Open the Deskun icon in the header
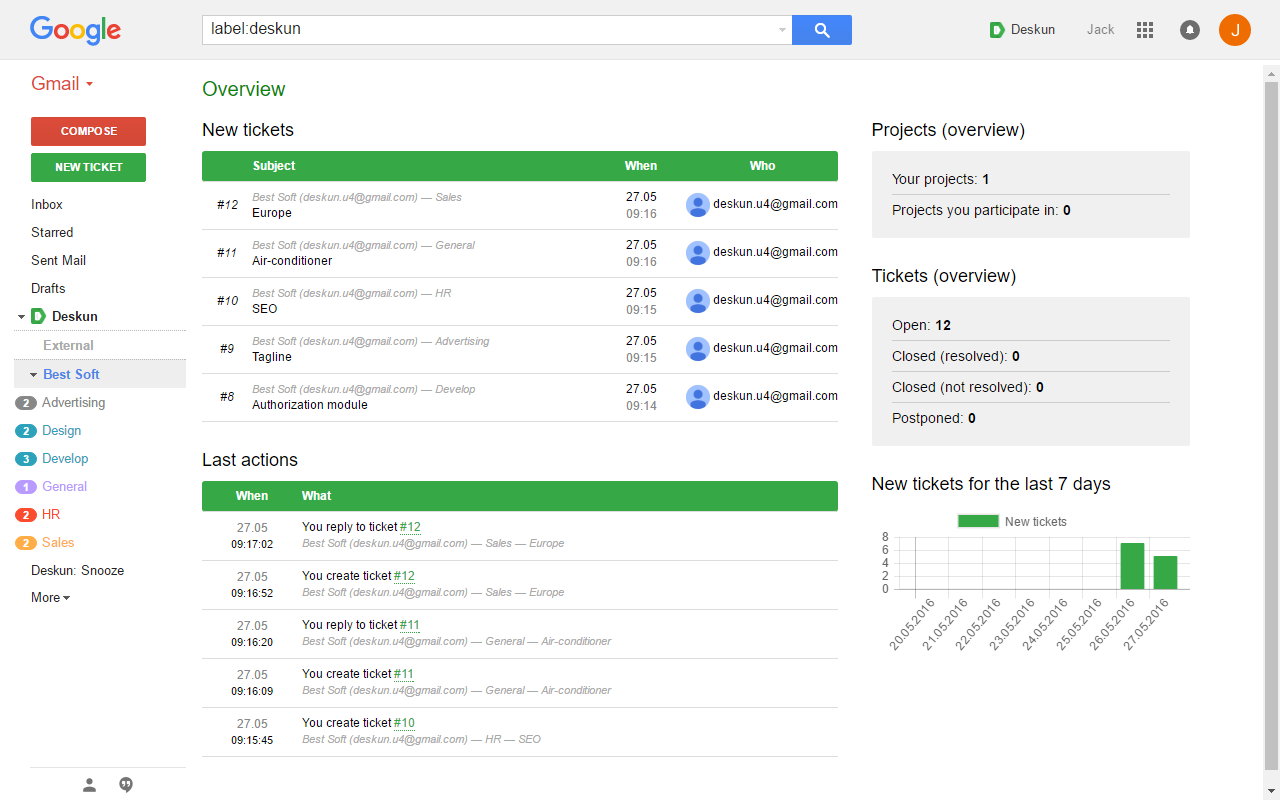Screen dimensions: 1280x800 pos(996,30)
